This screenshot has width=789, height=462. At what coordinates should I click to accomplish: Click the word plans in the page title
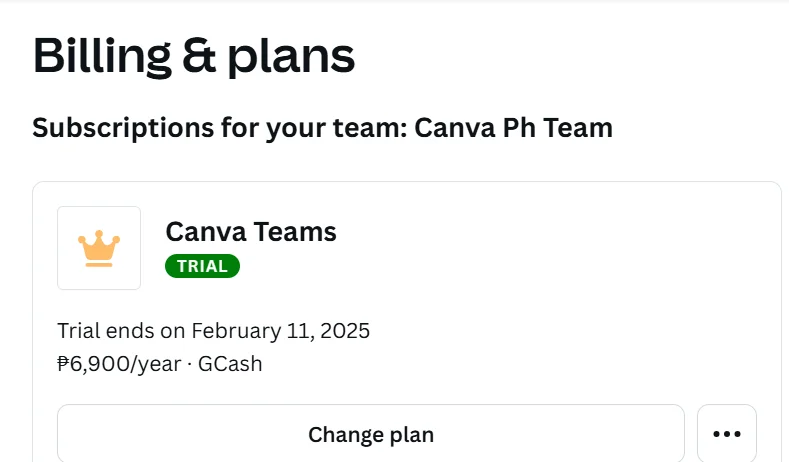(x=291, y=57)
